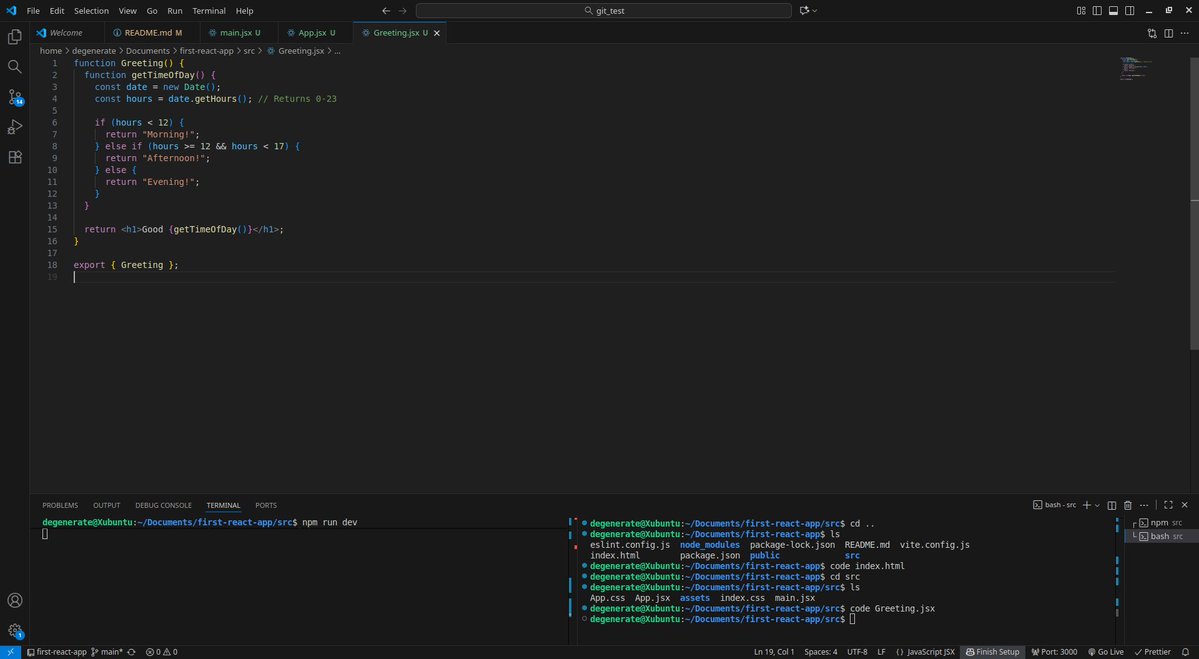Click Go Live in status bar
Image resolution: width=1199 pixels, height=659 pixels.
coord(1106,652)
